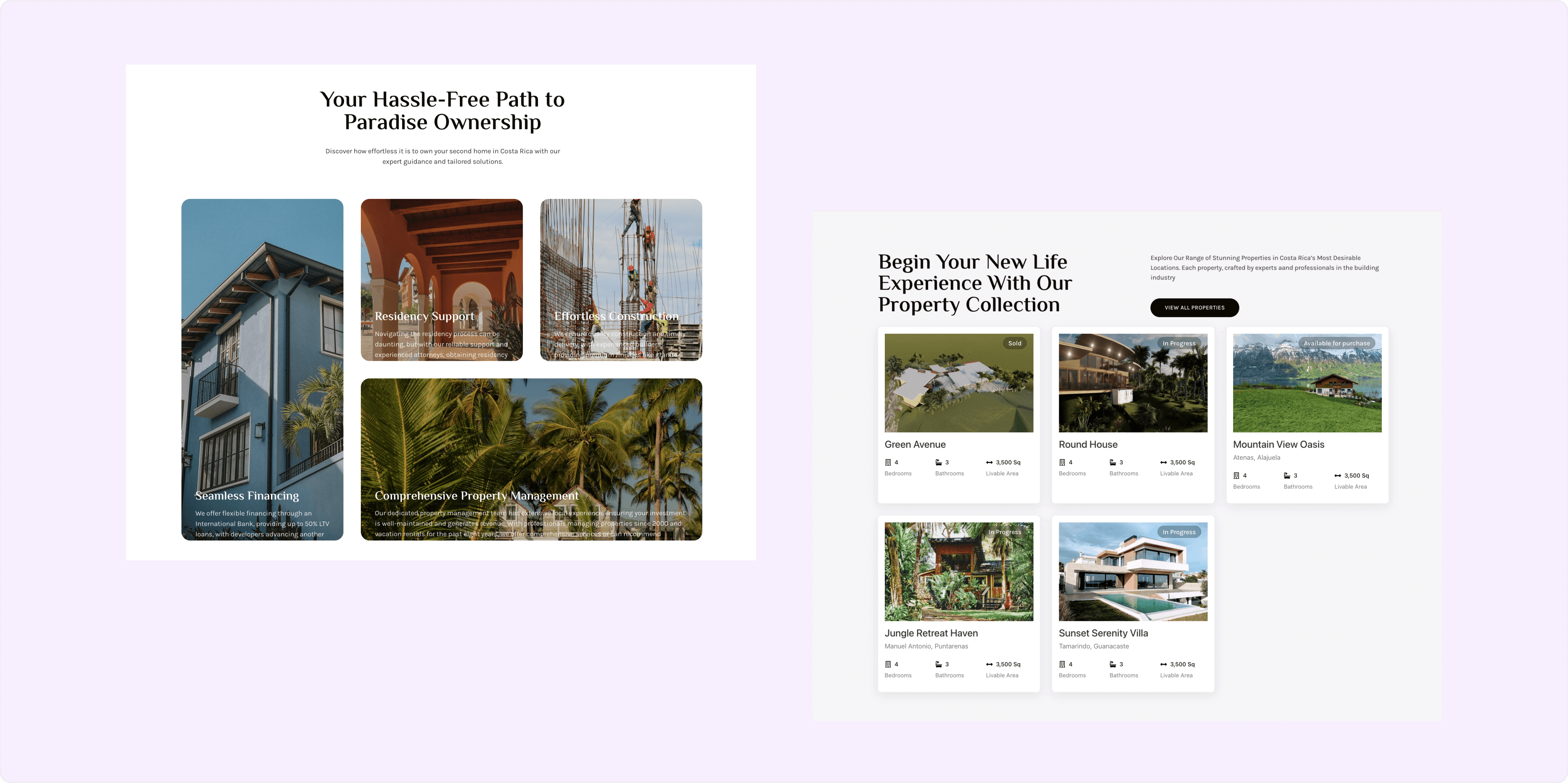Select the Comprehensive Property Management card
1568x783 pixels.
[x=531, y=459]
